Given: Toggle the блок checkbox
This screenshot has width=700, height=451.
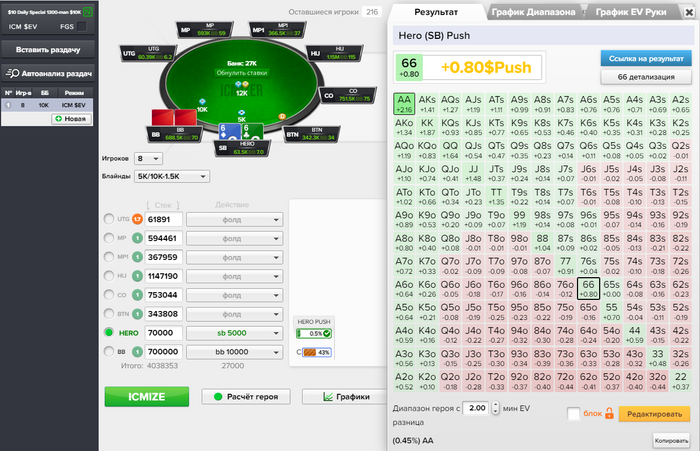Looking at the screenshot, I should (574, 413).
